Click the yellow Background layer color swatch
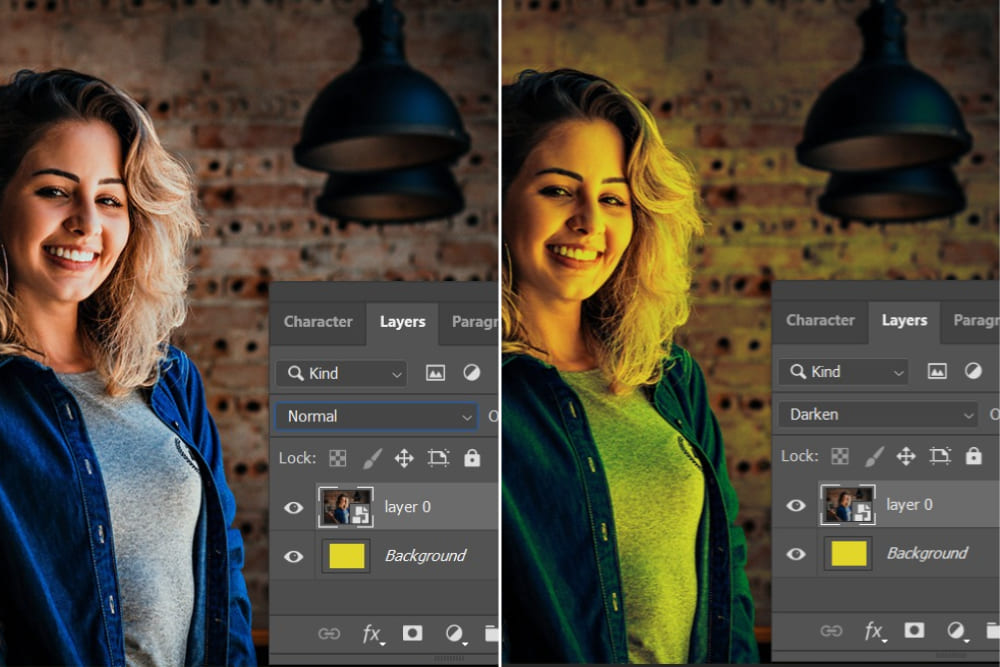1000x667 pixels. click(347, 556)
